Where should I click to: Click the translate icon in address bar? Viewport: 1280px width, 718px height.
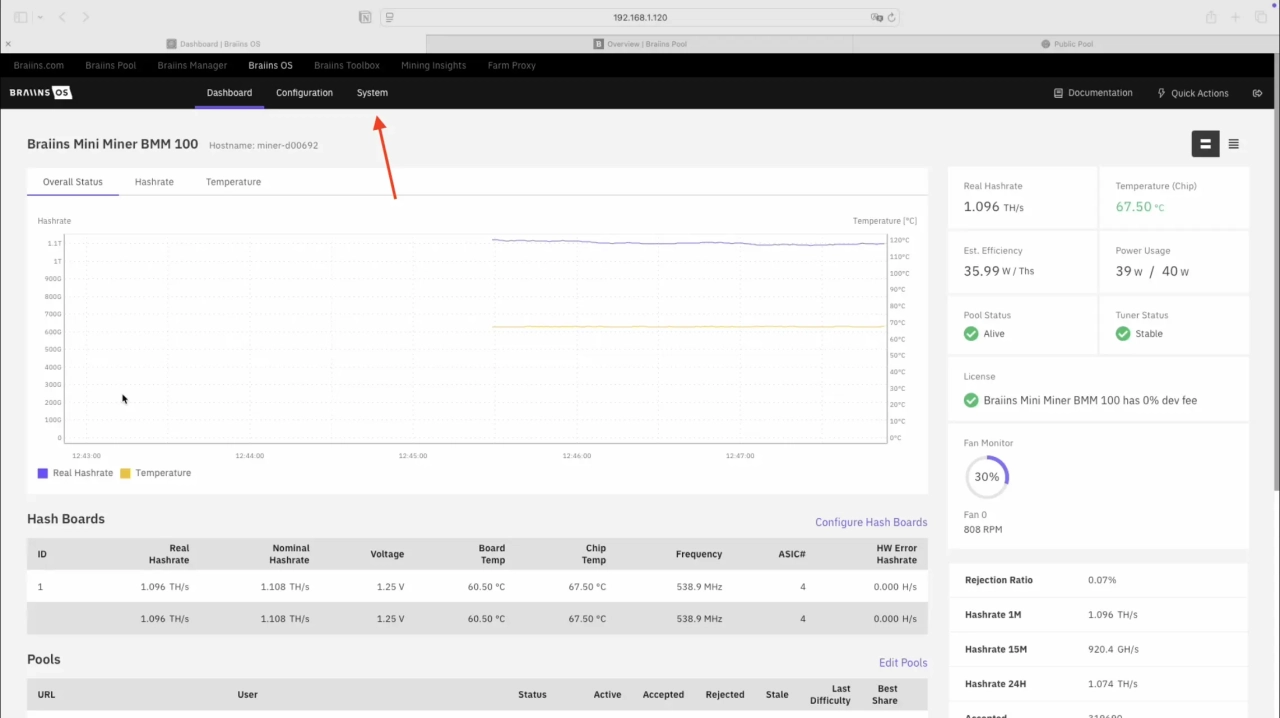click(x=877, y=17)
